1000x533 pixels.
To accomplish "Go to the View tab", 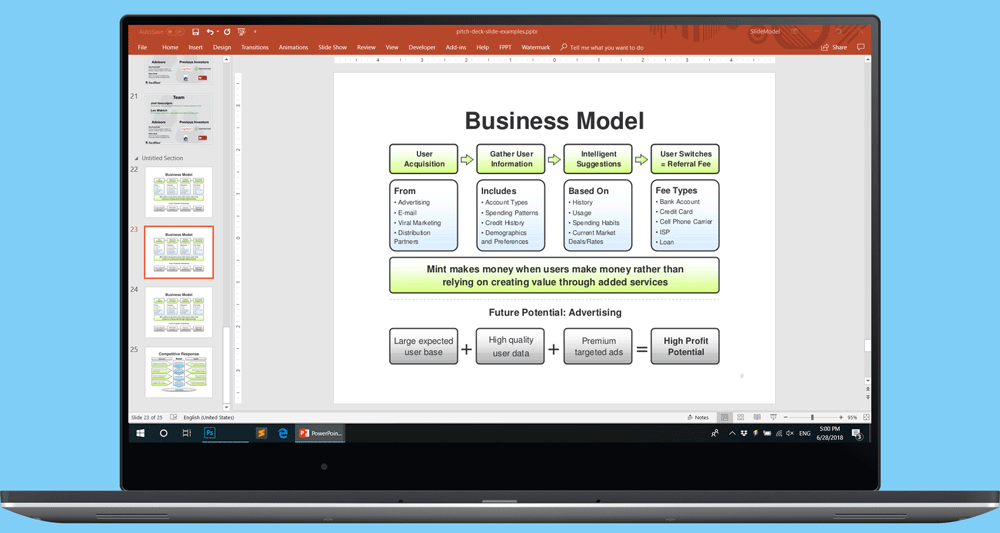I will (x=392, y=47).
